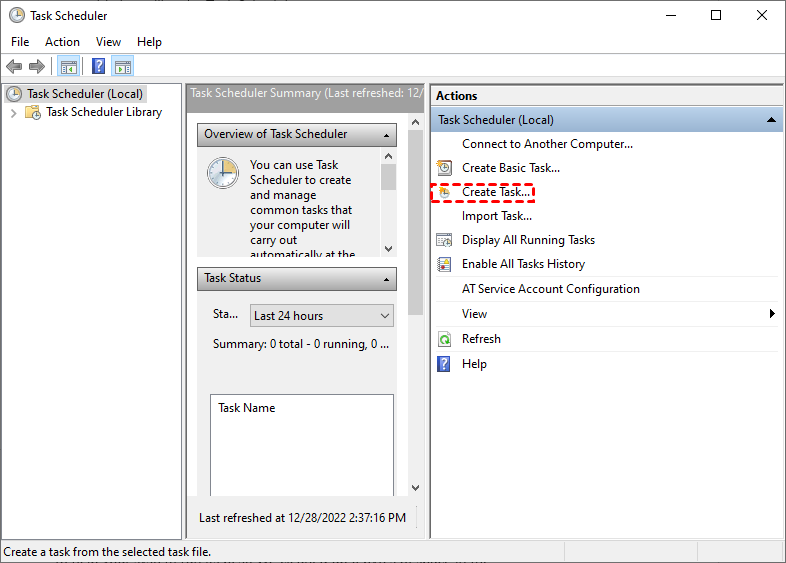Close the Task Scheduler window
Viewport: 786px width, 563px height.
pos(761,16)
